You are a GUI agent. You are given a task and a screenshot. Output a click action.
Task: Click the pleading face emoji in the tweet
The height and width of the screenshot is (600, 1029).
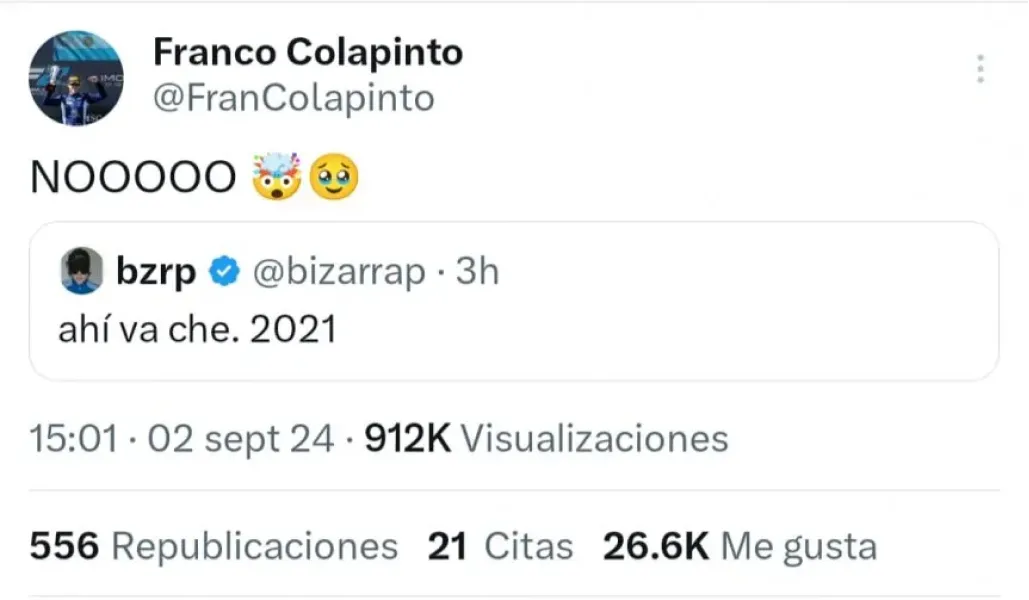point(337,177)
